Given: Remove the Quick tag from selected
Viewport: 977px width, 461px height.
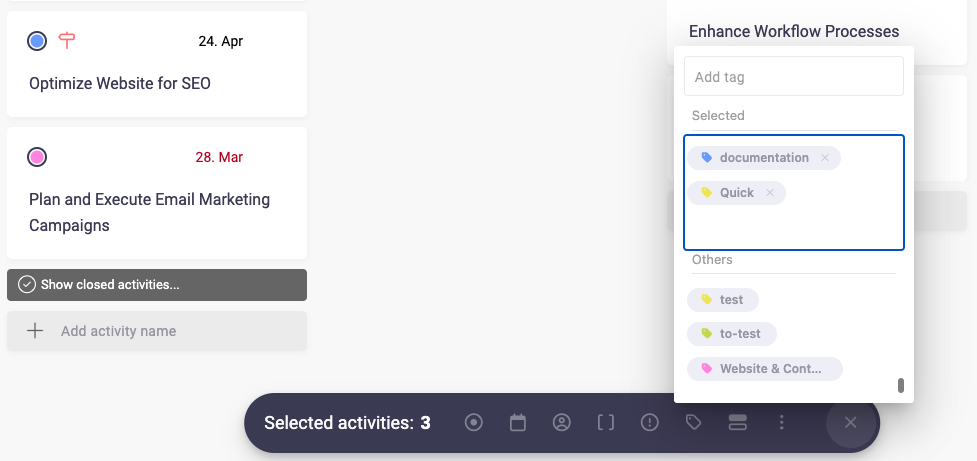Looking at the screenshot, I should point(770,193).
